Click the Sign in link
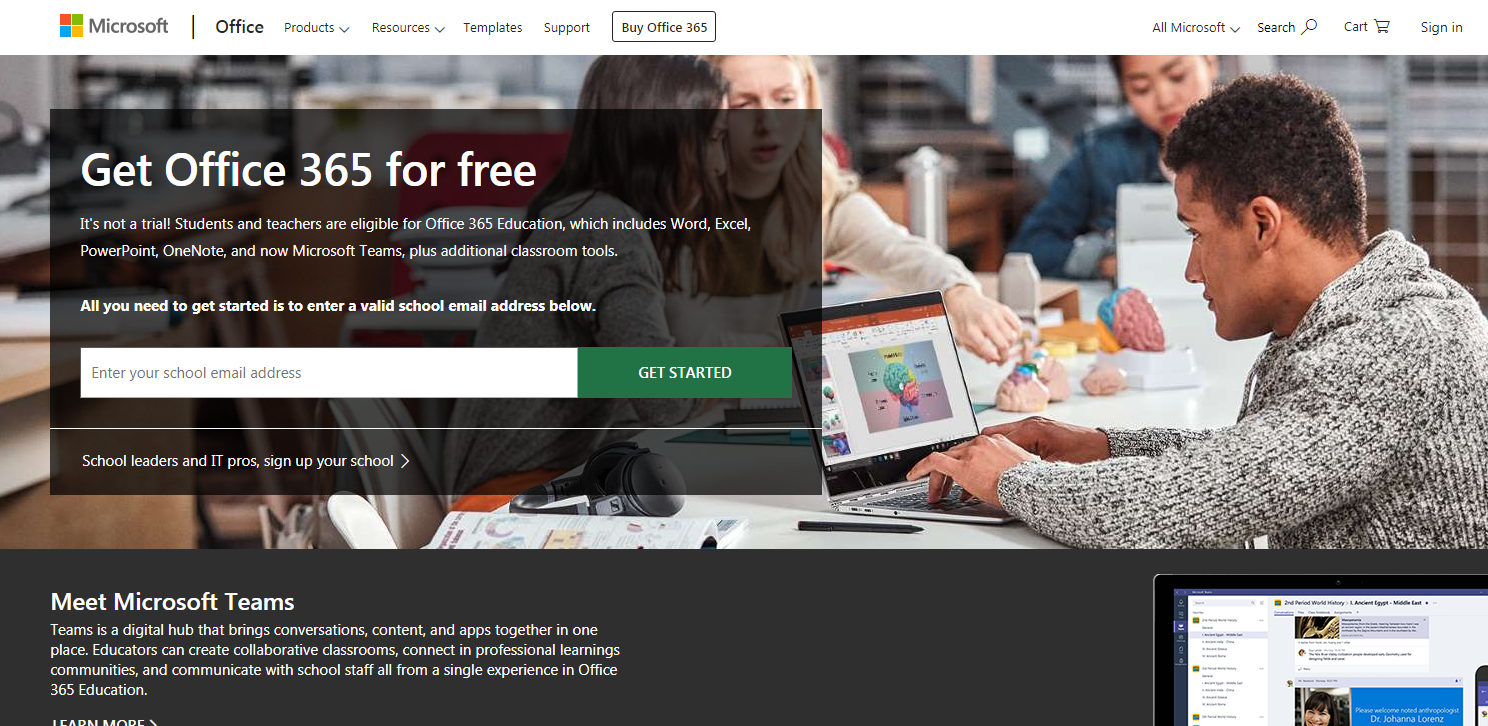Screen dimensions: 1488x726 pyautogui.click(x=1441, y=27)
